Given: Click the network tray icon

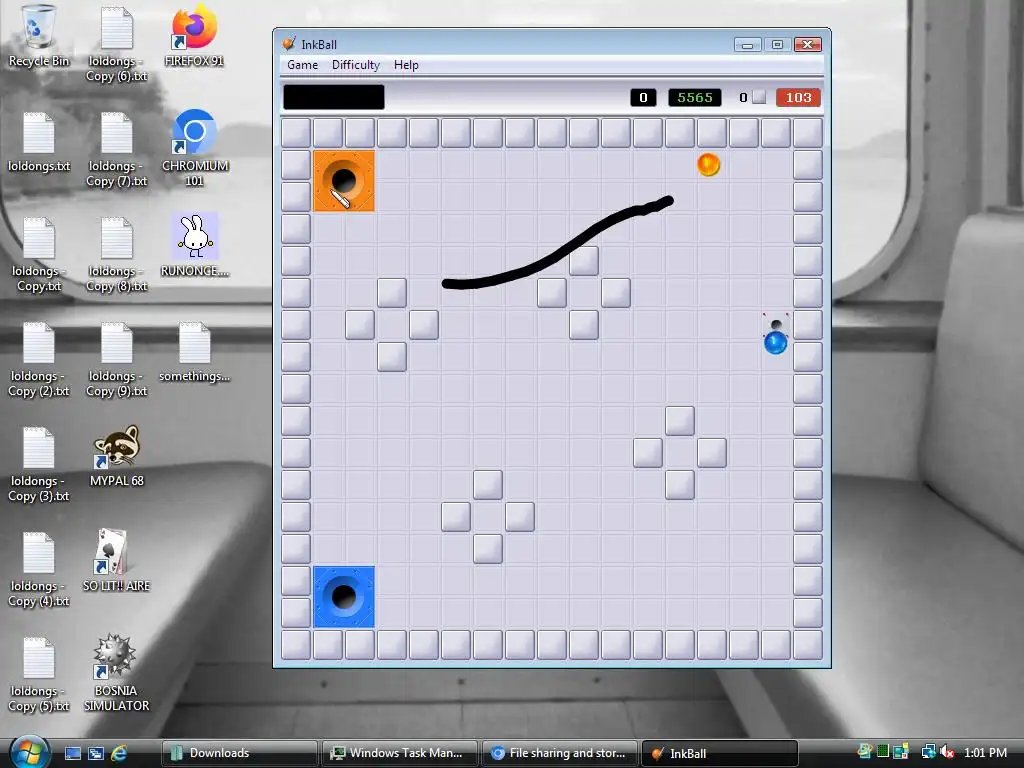Looking at the screenshot, I should point(928,752).
